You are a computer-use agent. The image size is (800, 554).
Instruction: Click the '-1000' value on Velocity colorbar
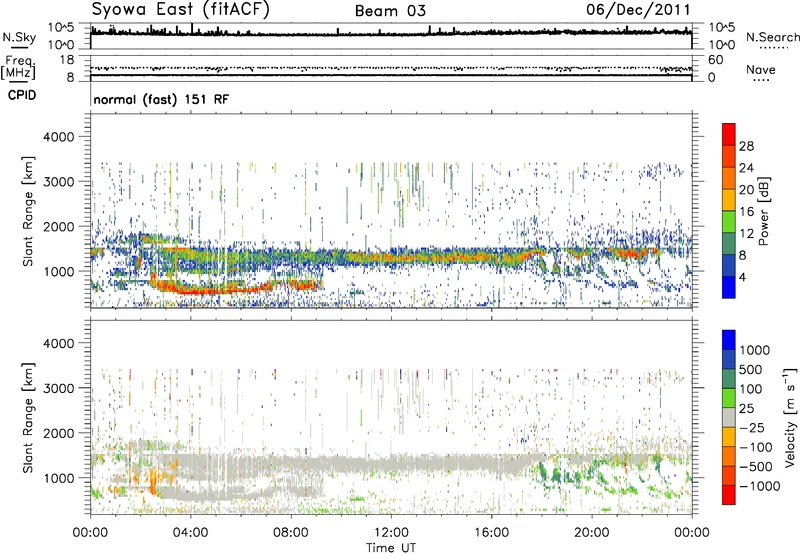coord(759,486)
